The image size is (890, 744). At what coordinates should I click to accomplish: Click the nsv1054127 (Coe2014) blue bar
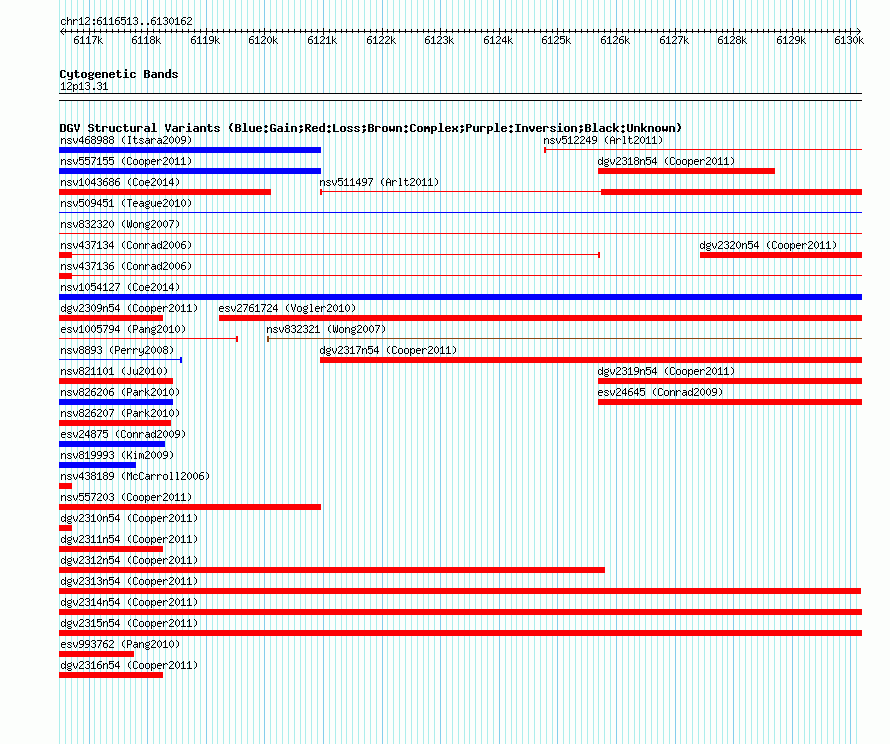[460, 297]
